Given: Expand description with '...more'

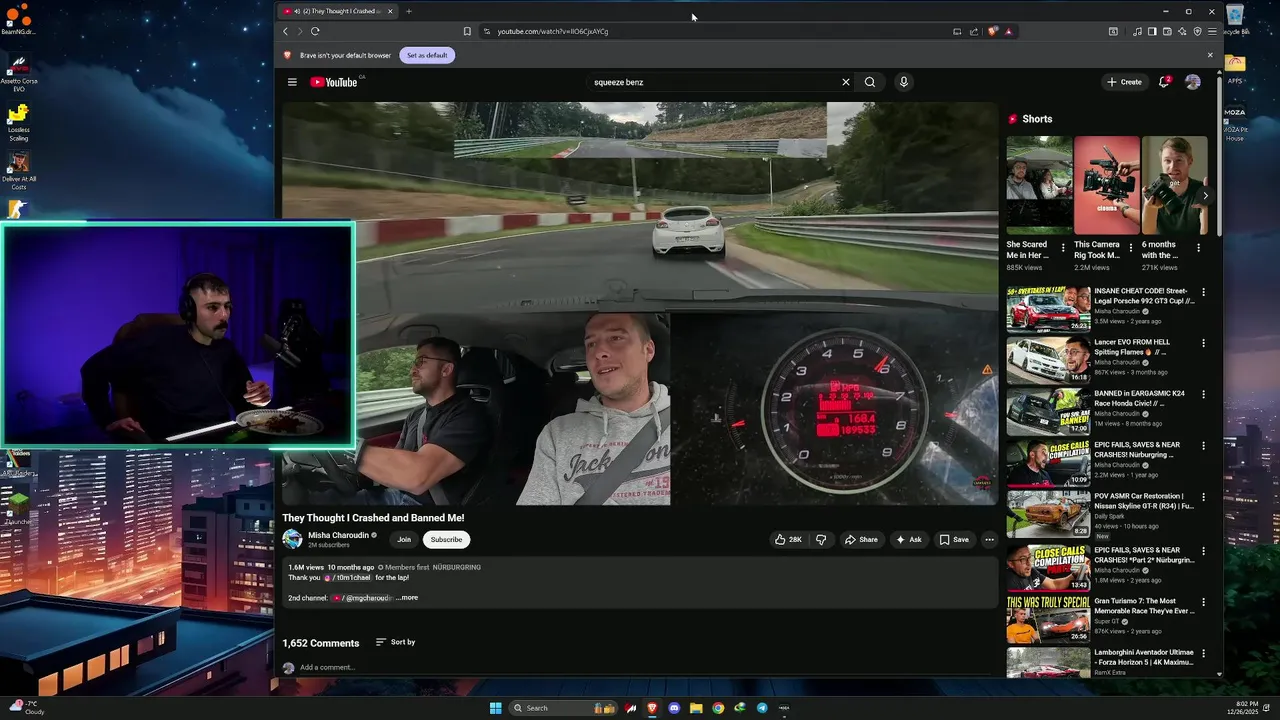Looking at the screenshot, I should pyautogui.click(x=407, y=598).
